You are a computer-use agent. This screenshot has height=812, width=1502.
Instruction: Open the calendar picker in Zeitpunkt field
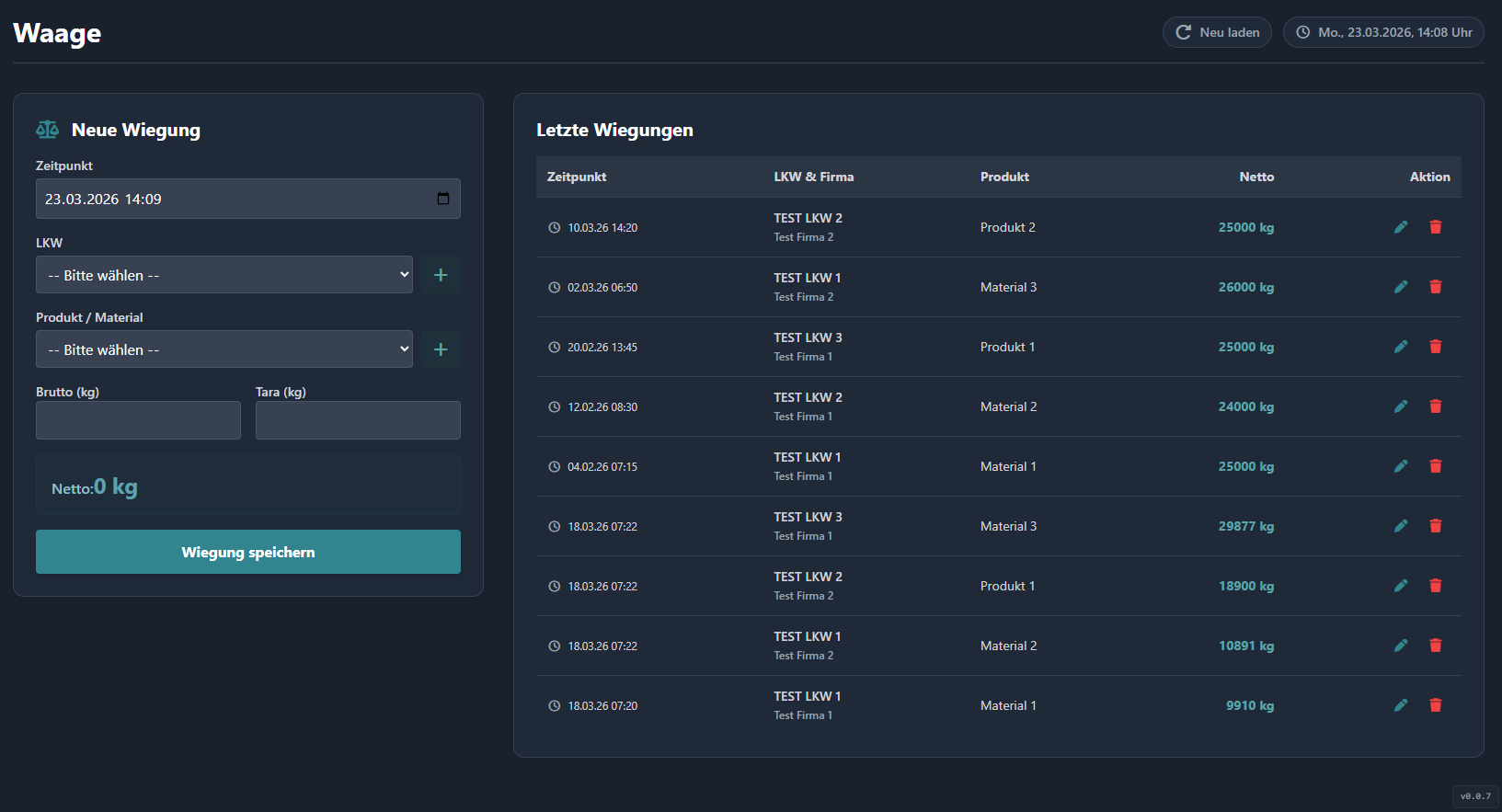click(443, 199)
